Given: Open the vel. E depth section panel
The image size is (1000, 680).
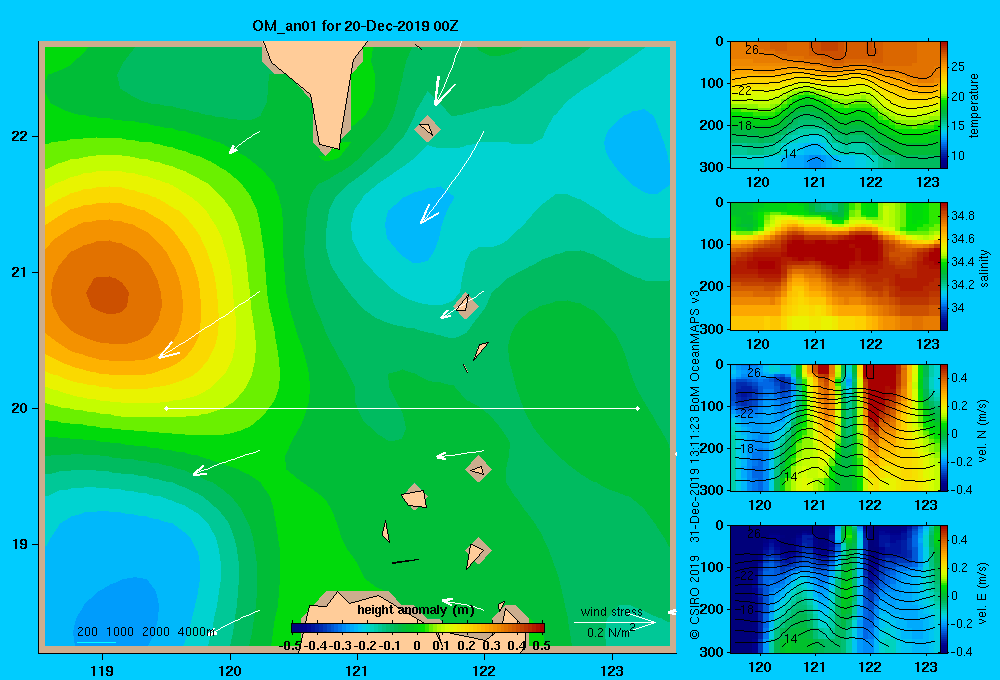Looking at the screenshot, I should pos(835,589).
